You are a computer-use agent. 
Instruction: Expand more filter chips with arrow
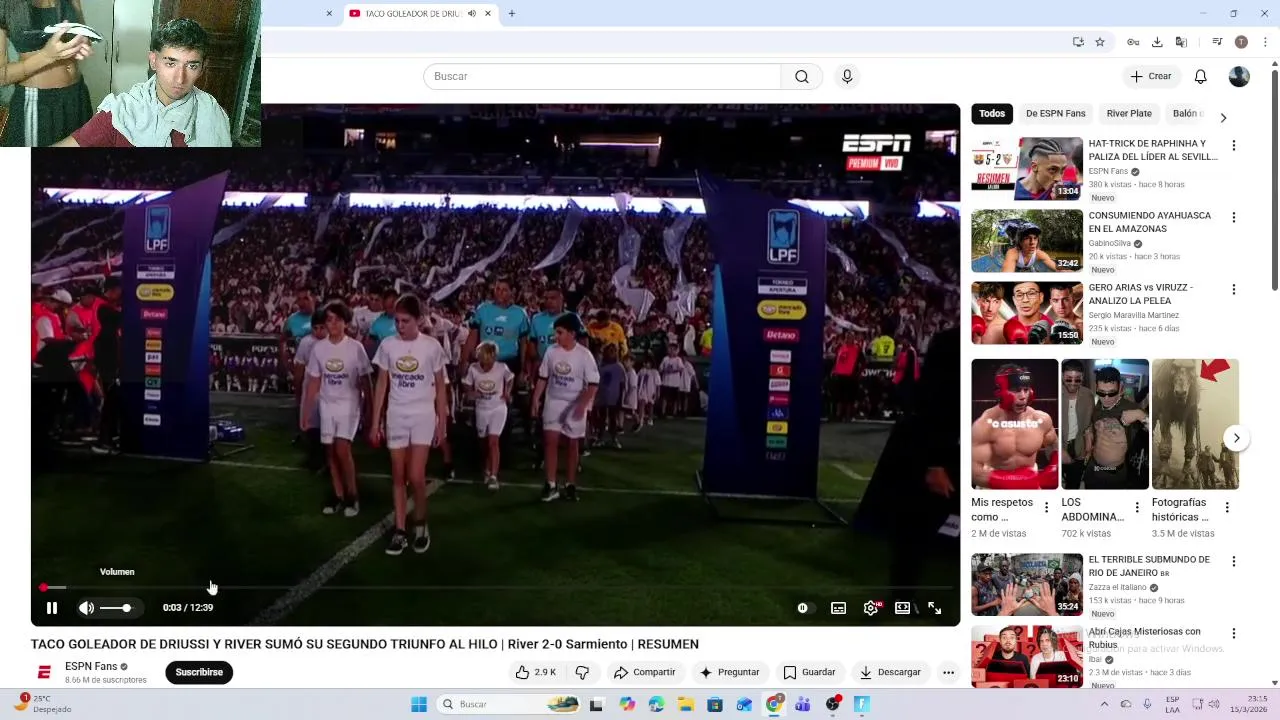pos(1223,117)
